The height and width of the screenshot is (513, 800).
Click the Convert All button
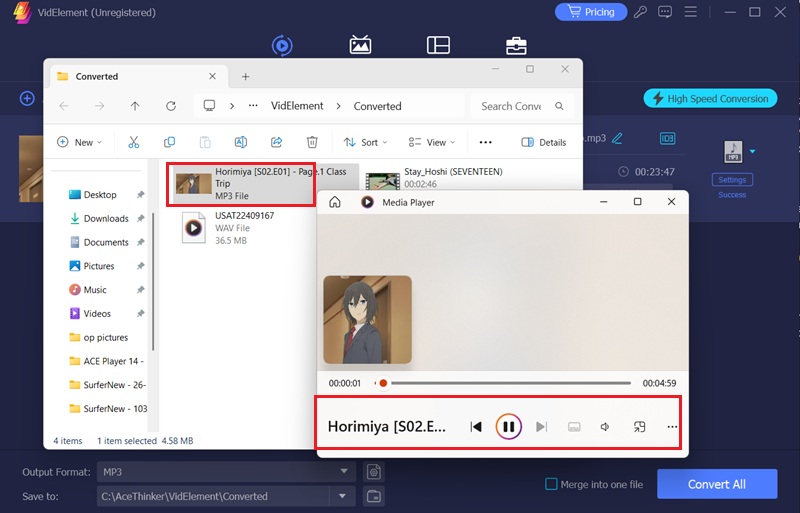[717, 484]
